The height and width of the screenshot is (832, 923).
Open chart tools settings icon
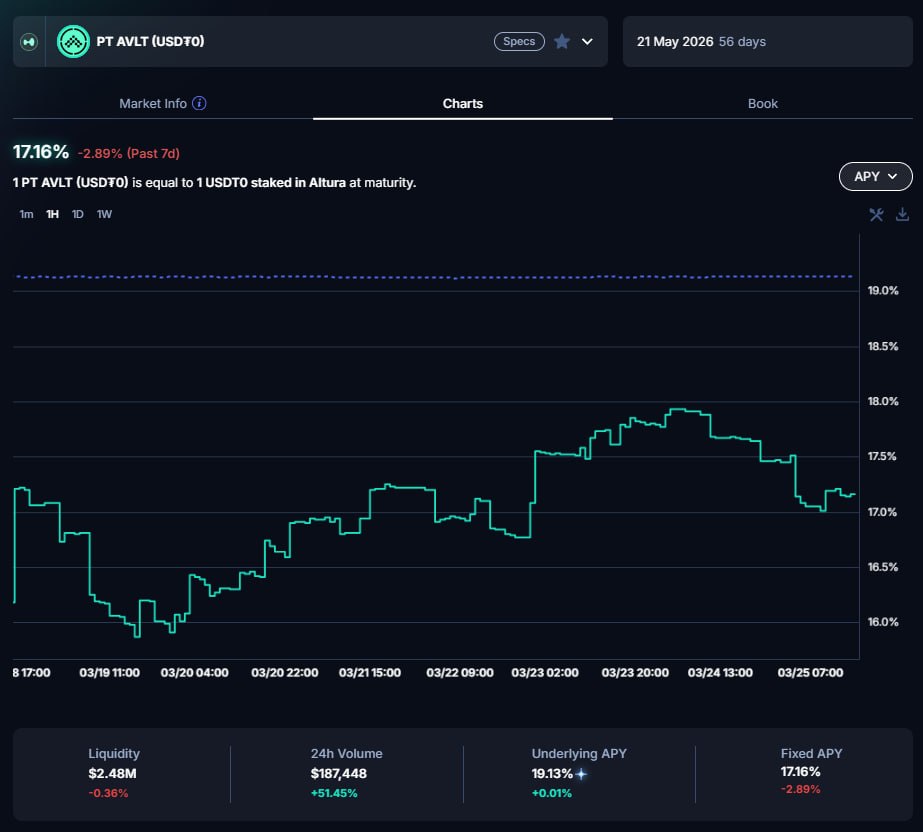876,214
